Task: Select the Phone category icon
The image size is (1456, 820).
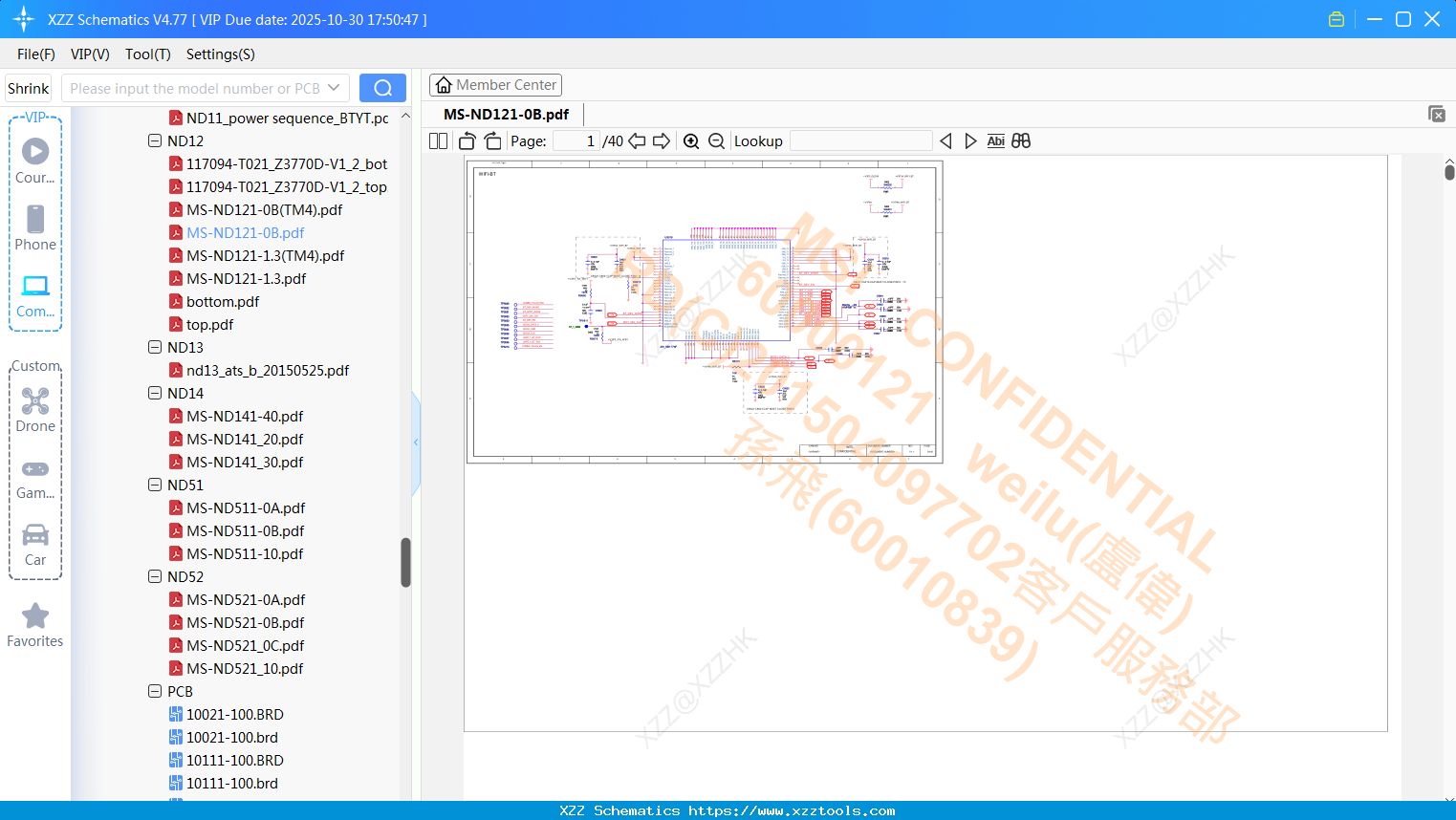Action: tap(35, 227)
